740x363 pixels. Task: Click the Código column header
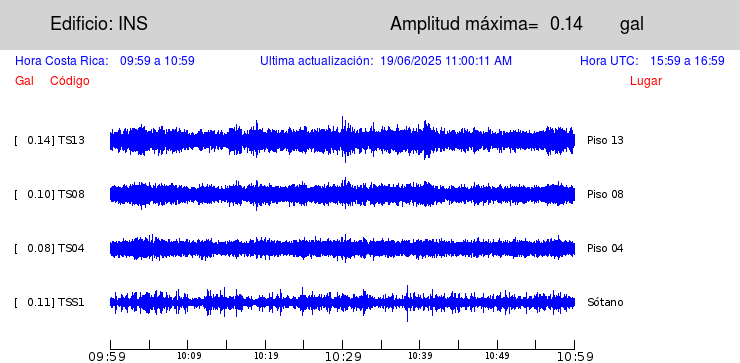[x=70, y=81]
